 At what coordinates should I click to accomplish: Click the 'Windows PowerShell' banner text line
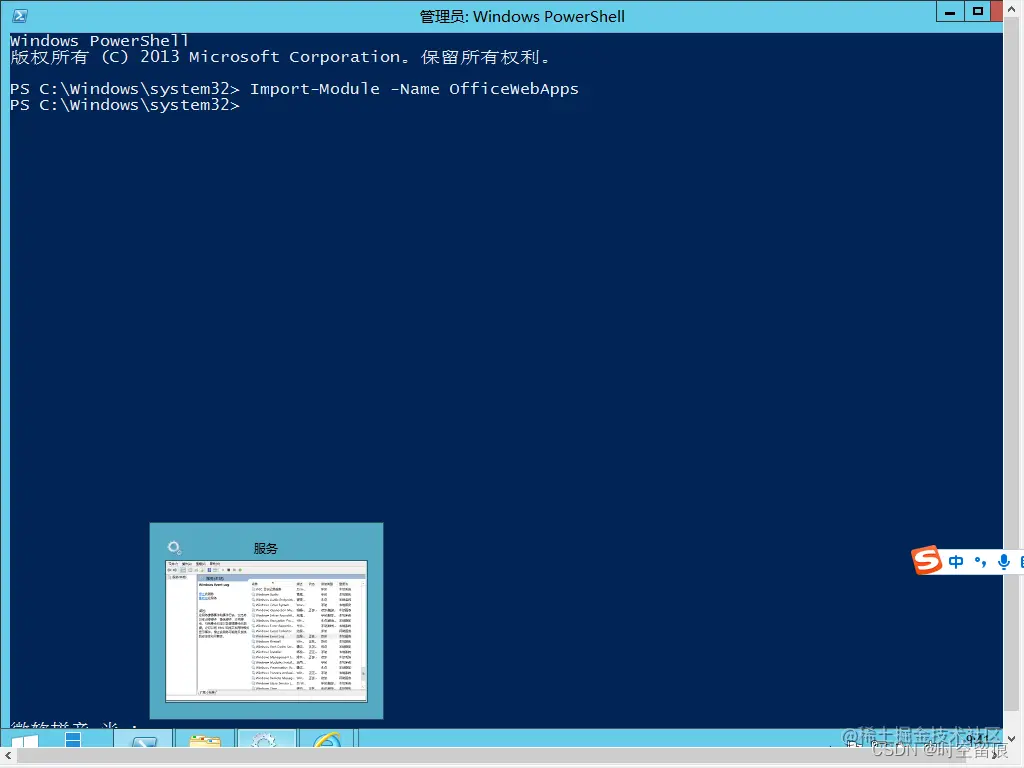tap(99, 40)
